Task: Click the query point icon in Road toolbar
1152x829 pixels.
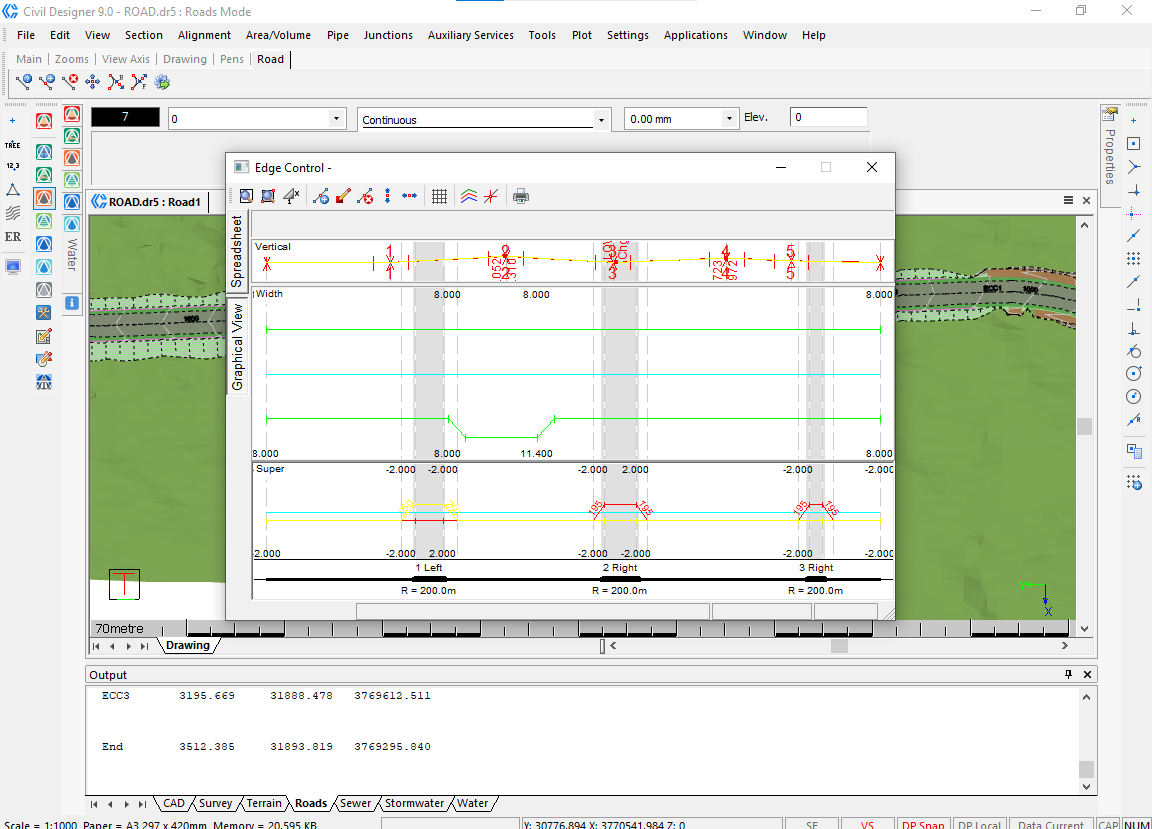Action: [x=24, y=82]
